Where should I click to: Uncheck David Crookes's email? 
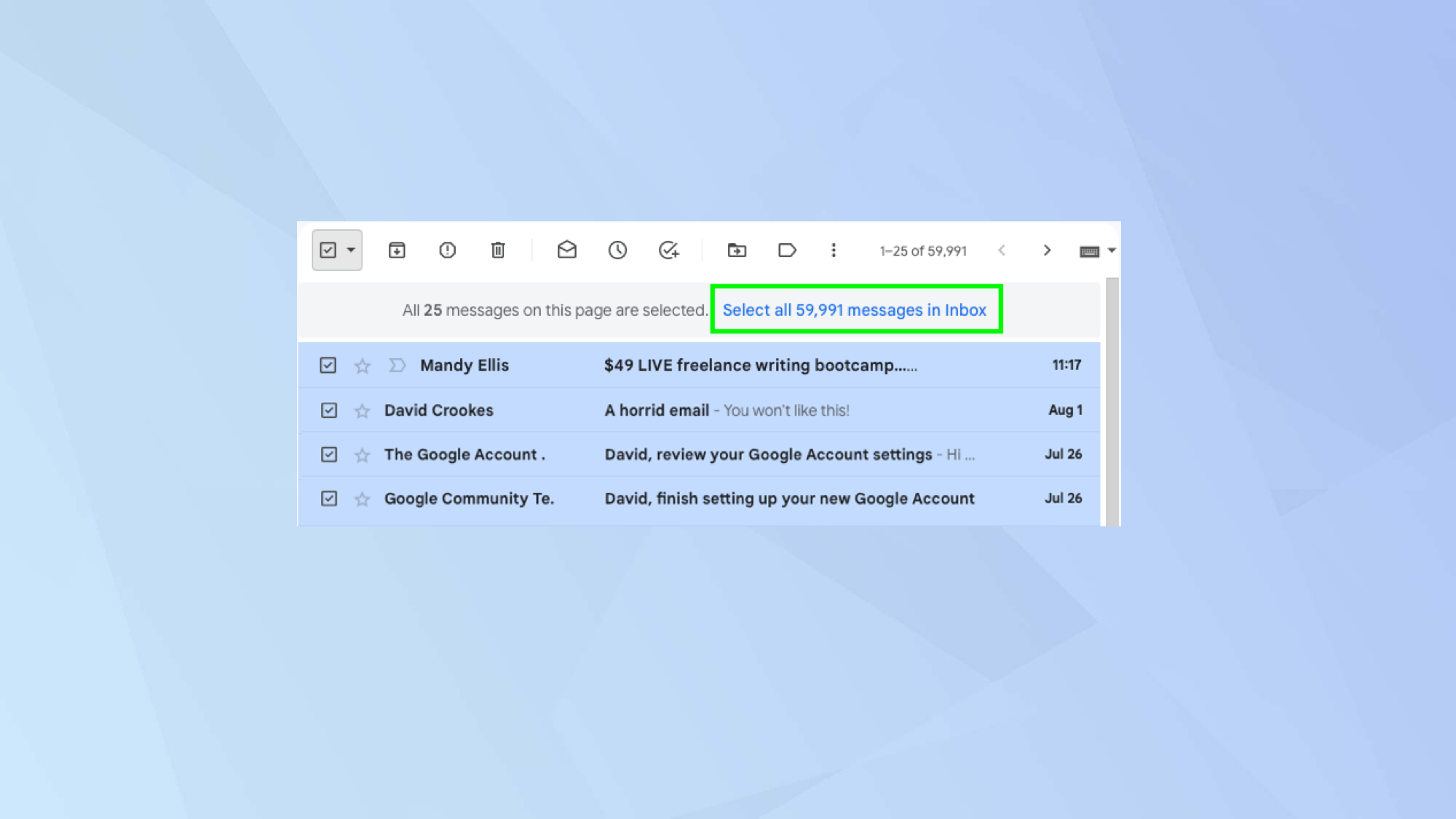[x=329, y=410]
